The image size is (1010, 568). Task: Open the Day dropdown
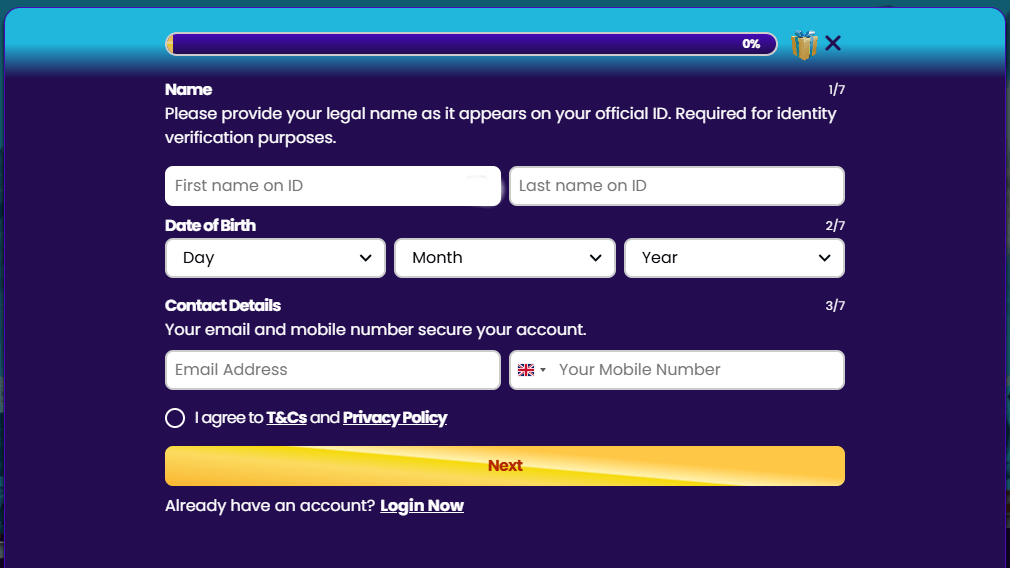coord(275,258)
